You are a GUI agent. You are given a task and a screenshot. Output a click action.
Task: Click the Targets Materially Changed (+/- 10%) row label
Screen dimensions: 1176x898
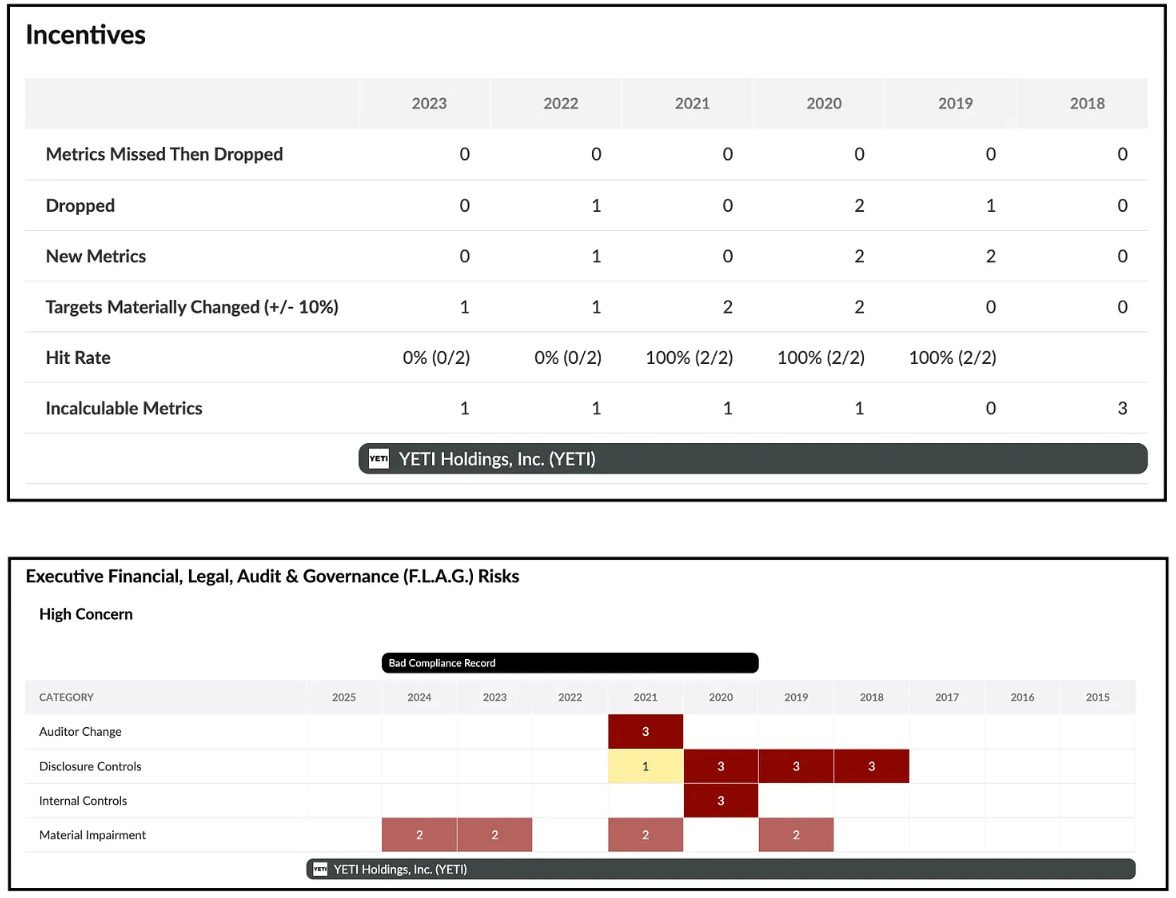tap(192, 307)
